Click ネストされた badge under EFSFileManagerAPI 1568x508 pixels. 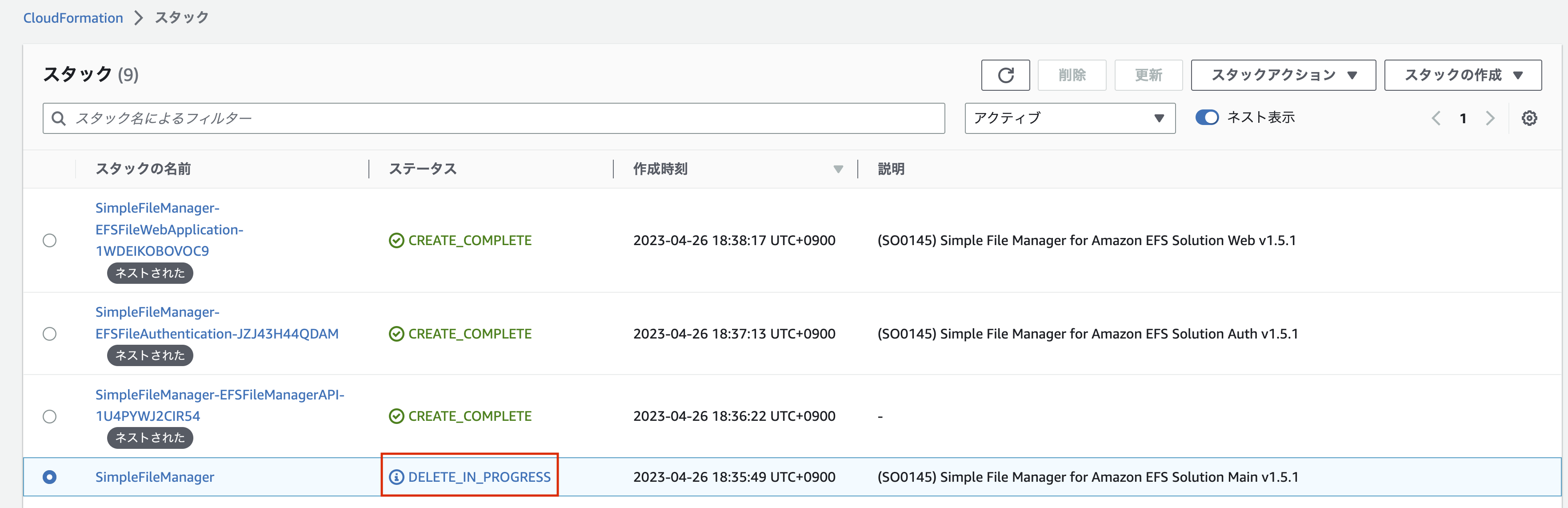click(150, 437)
